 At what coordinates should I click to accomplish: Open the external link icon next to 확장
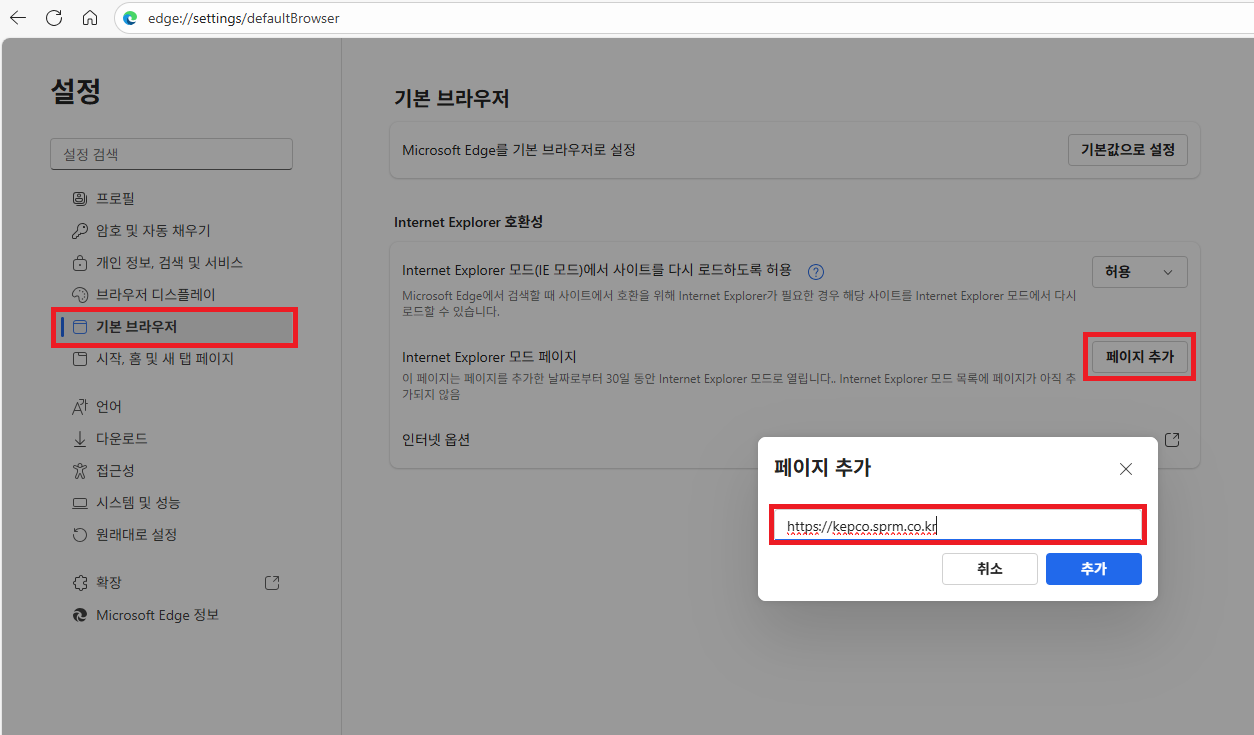point(271,583)
